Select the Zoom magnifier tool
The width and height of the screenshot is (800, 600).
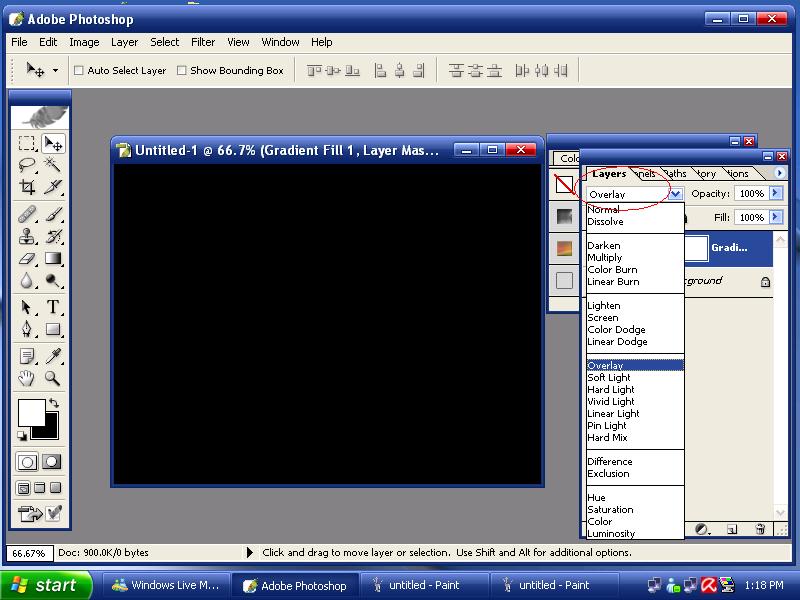click(53, 378)
